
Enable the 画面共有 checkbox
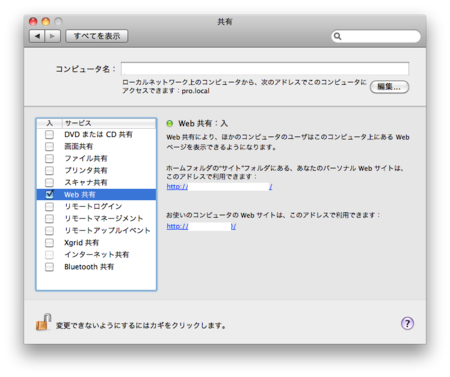(49, 146)
